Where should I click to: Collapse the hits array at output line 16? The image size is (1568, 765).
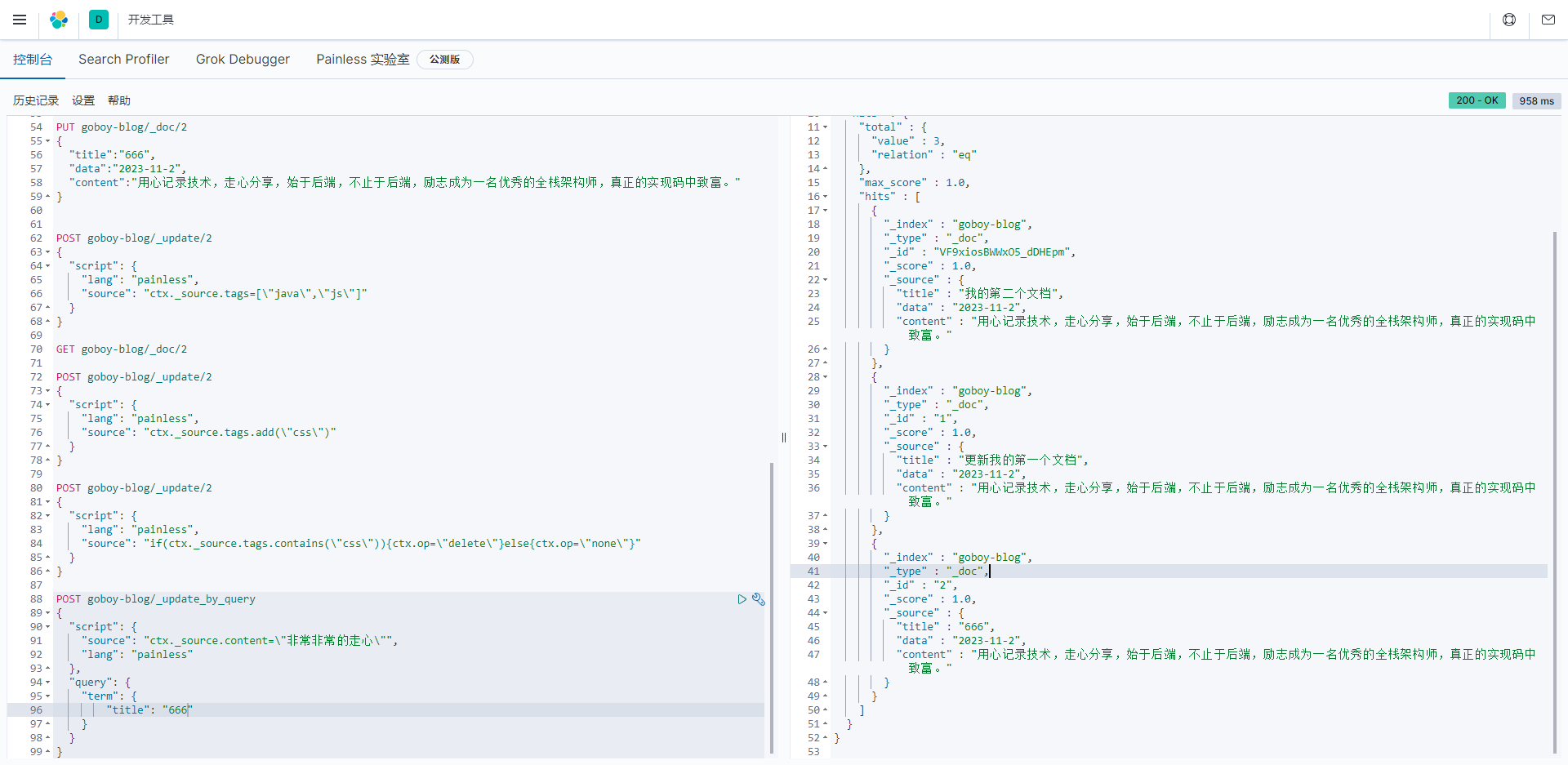(x=825, y=197)
